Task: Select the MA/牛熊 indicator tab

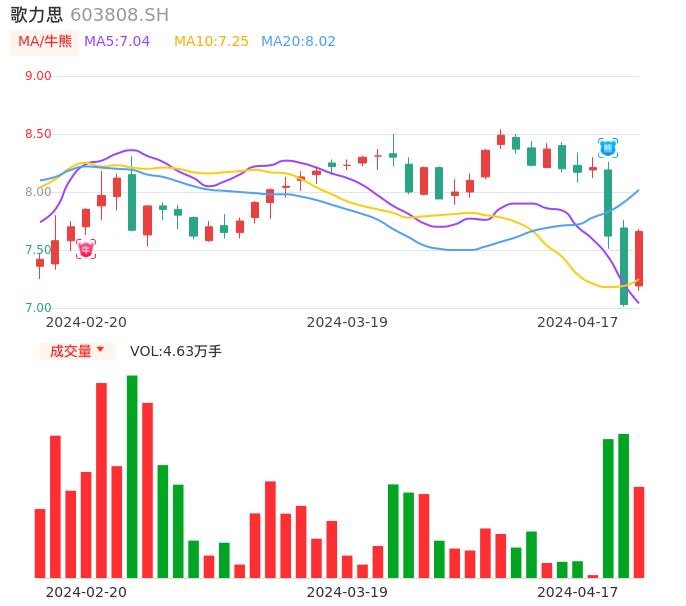Action: tap(45, 42)
